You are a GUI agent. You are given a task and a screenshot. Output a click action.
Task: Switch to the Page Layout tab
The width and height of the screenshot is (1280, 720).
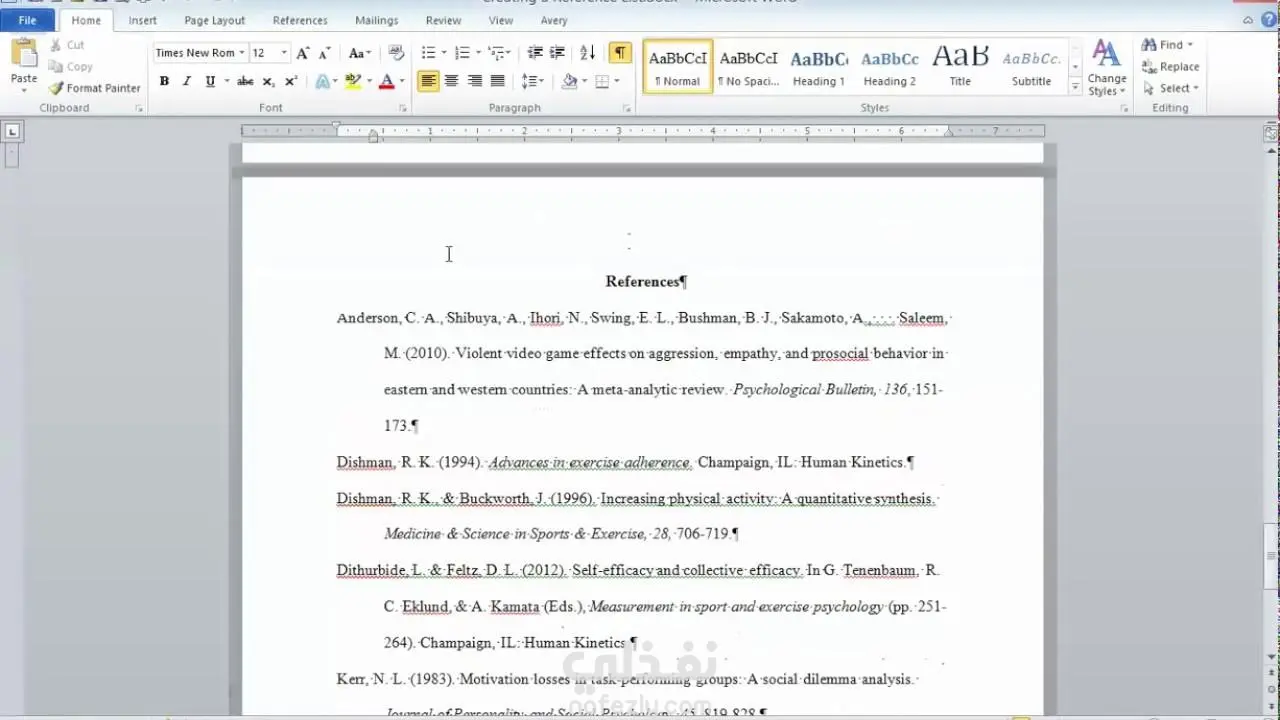click(x=214, y=20)
